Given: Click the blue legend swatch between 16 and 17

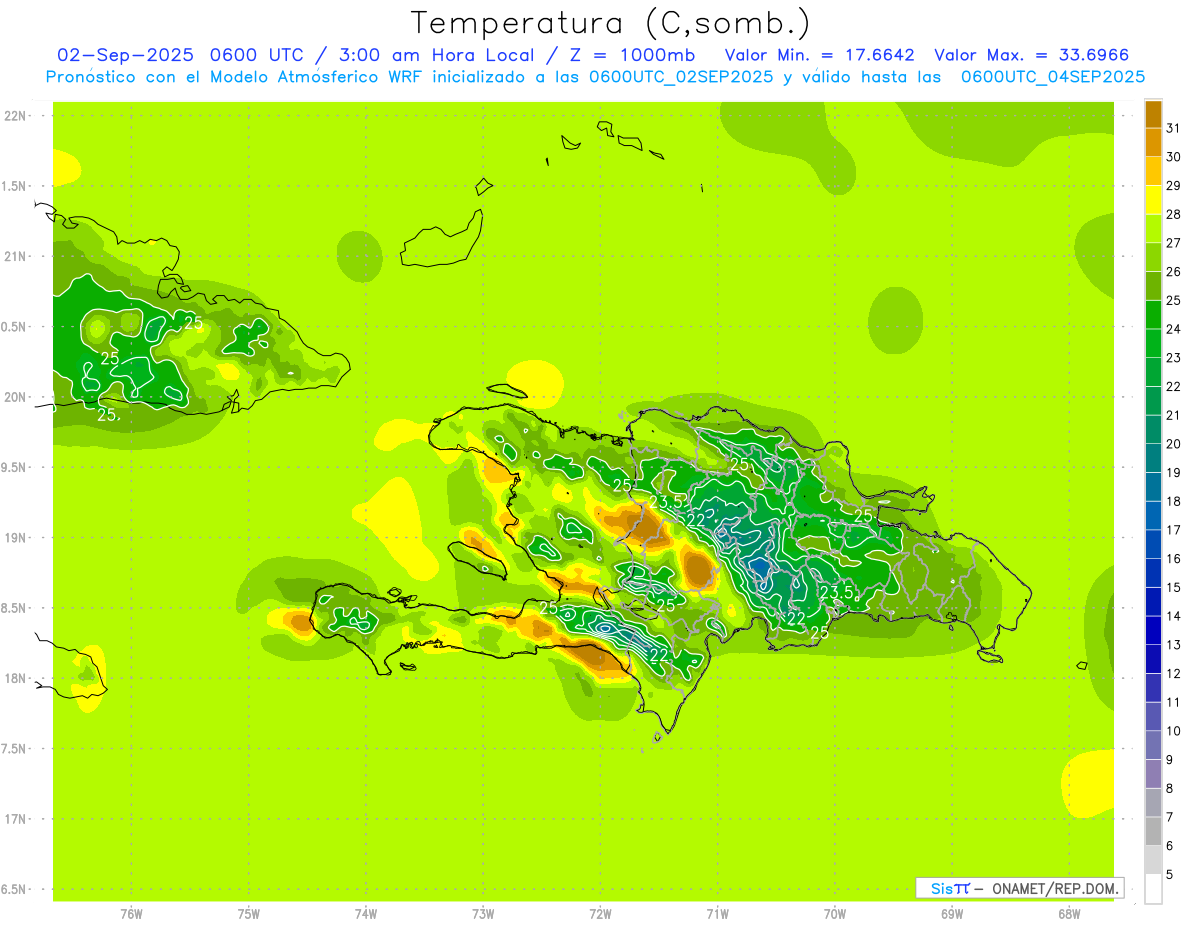Looking at the screenshot, I should click(x=1153, y=544).
